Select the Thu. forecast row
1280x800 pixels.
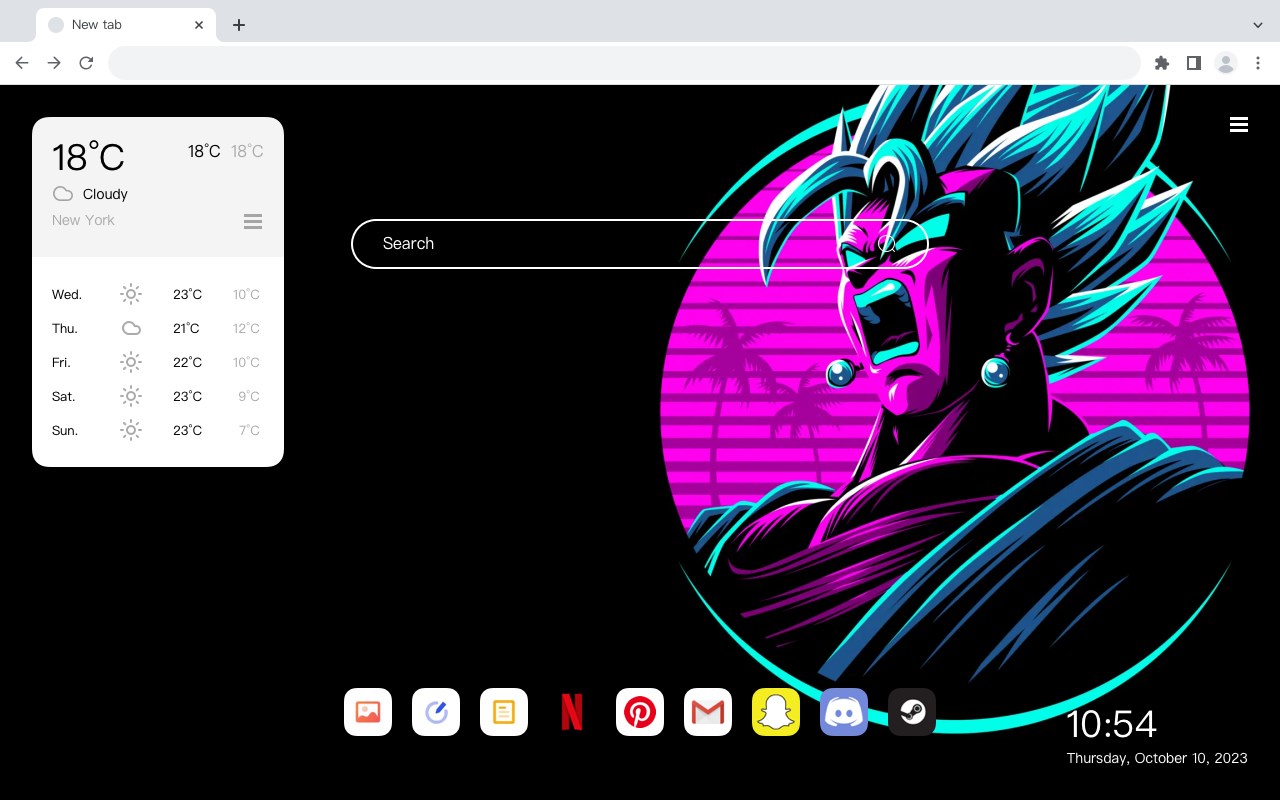click(158, 328)
